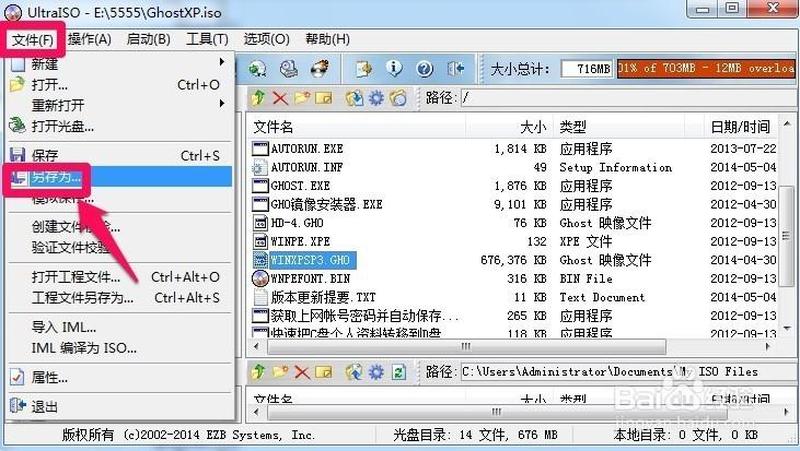Sort by 文件名 column header
Image resolution: width=800 pixels, height=451 pixels.
pyautogui.click(x=357, y=127)
